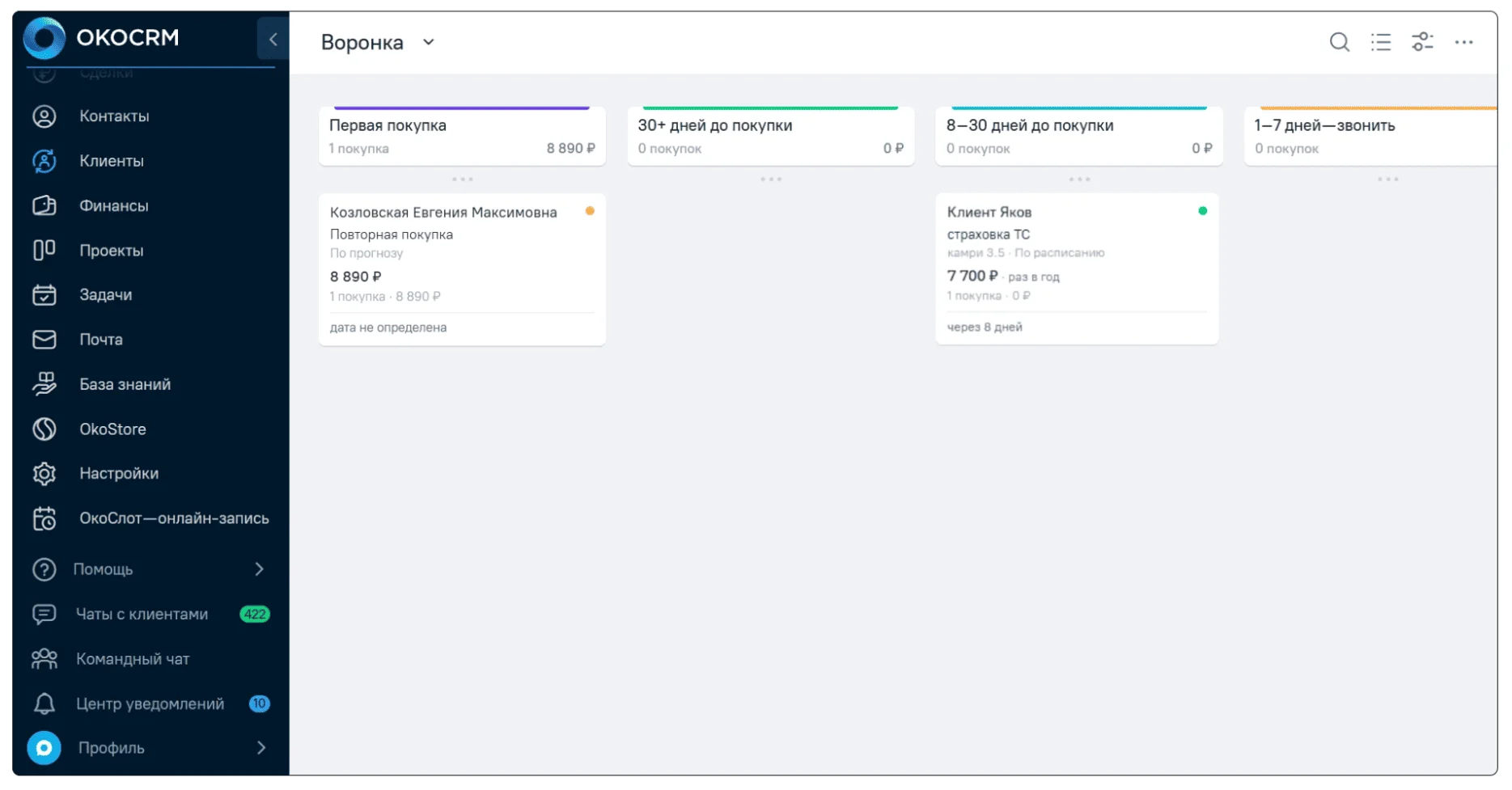The height and width of the screenshot is (790, 1512).
Task: Open the Командный чат people icon
Action: 44,659
